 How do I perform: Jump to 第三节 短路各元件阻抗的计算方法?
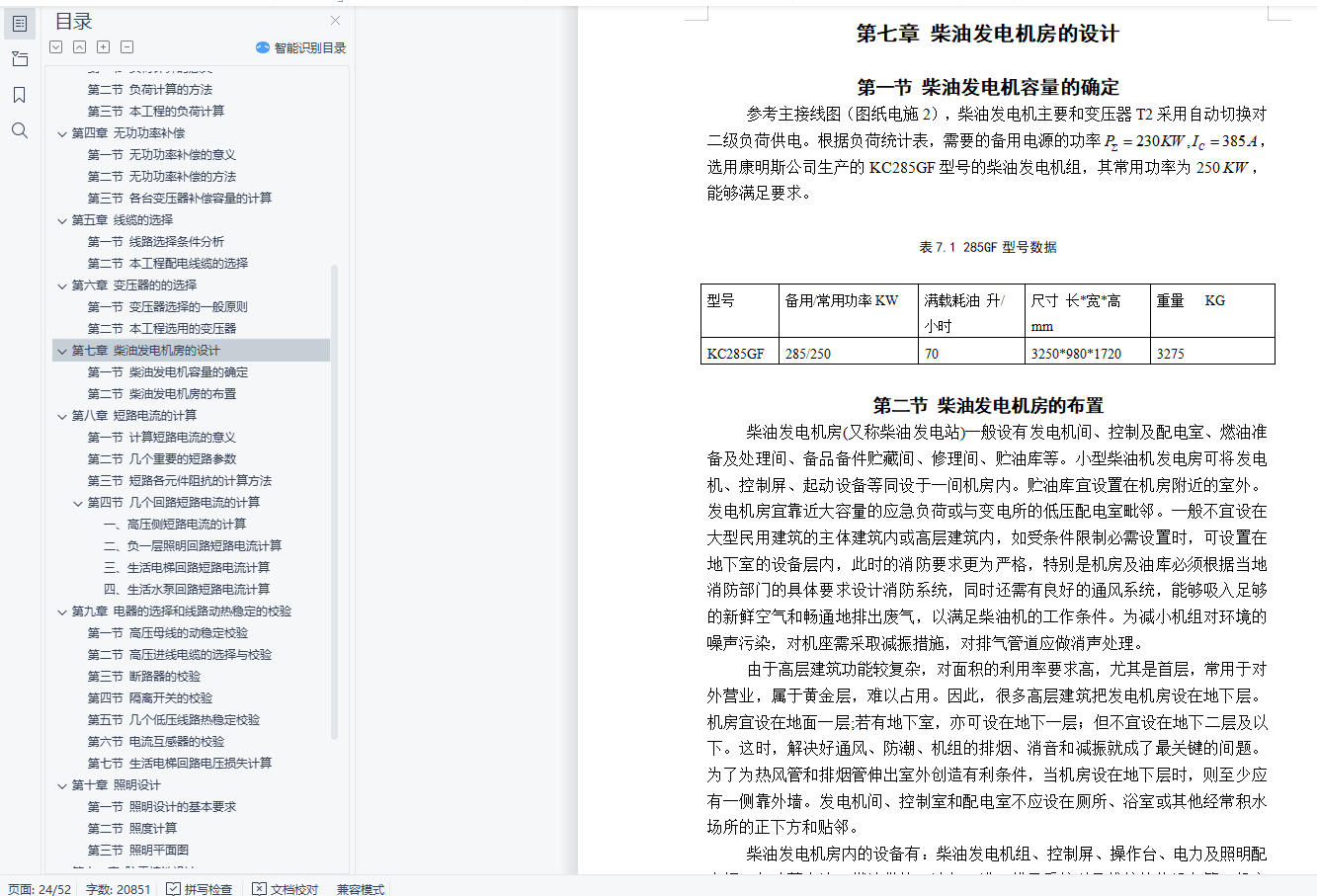[x=180, y=481]
